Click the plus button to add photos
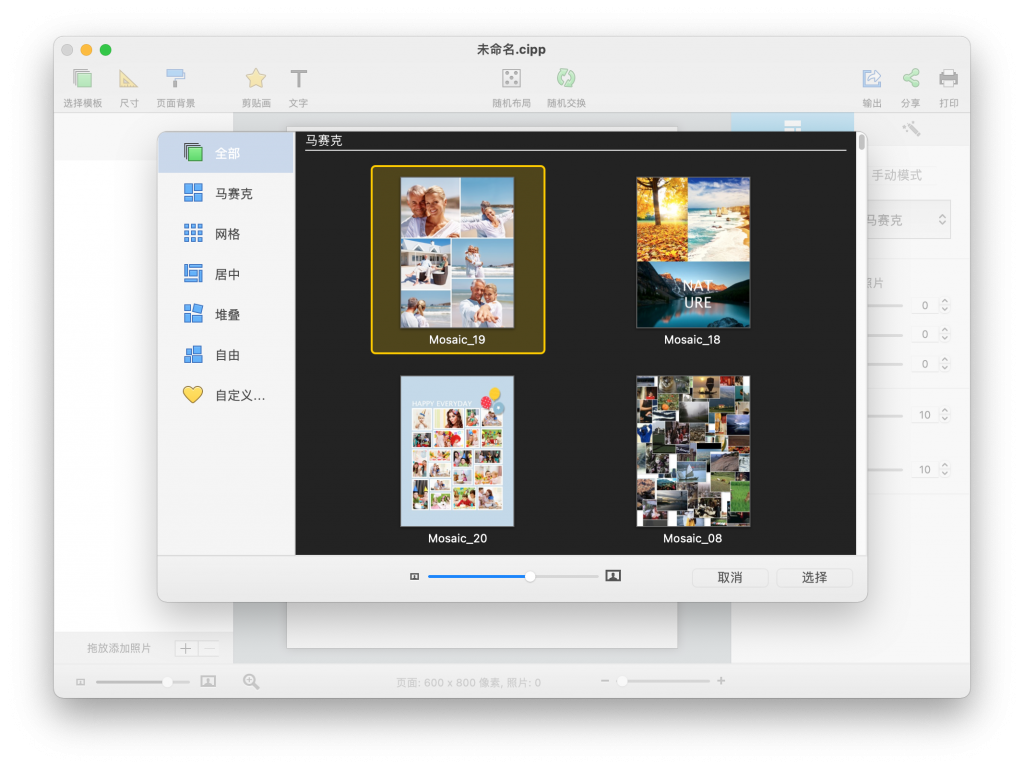 [x=185, y=648]
